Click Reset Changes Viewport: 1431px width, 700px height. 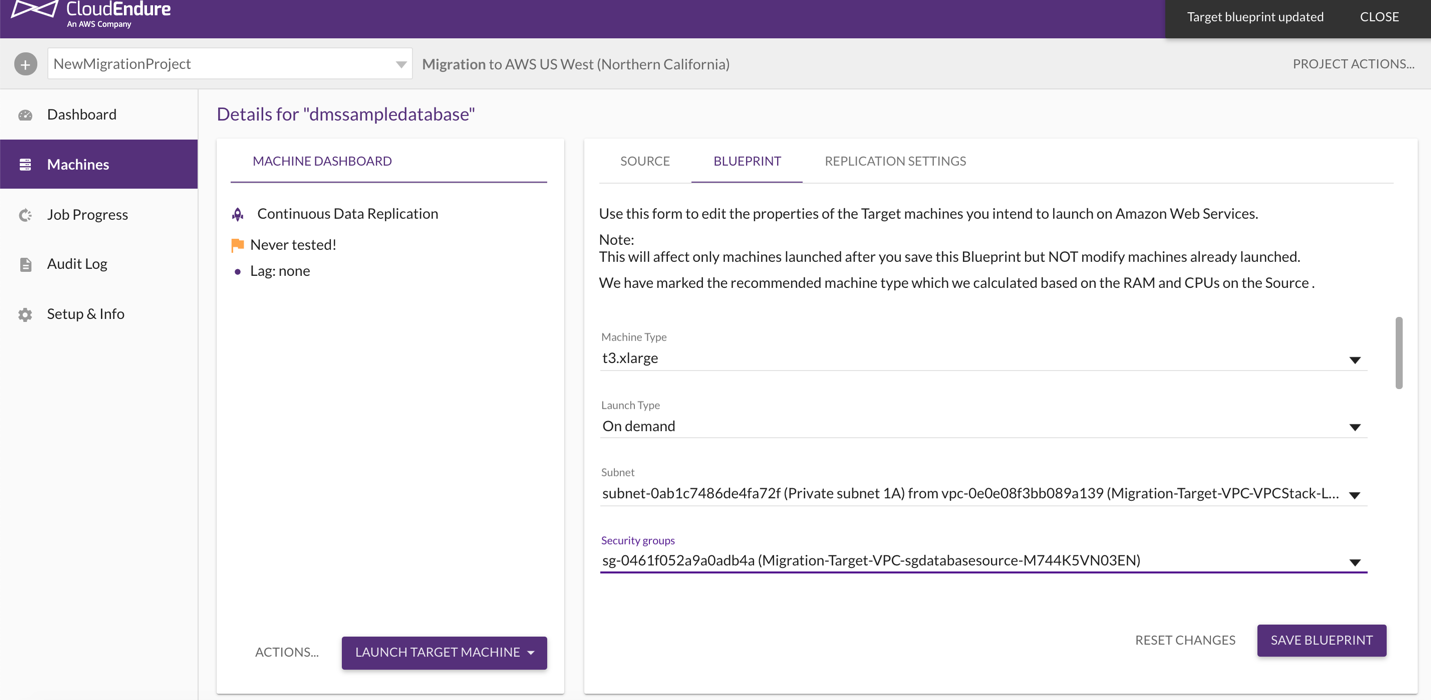[1185, 640]
